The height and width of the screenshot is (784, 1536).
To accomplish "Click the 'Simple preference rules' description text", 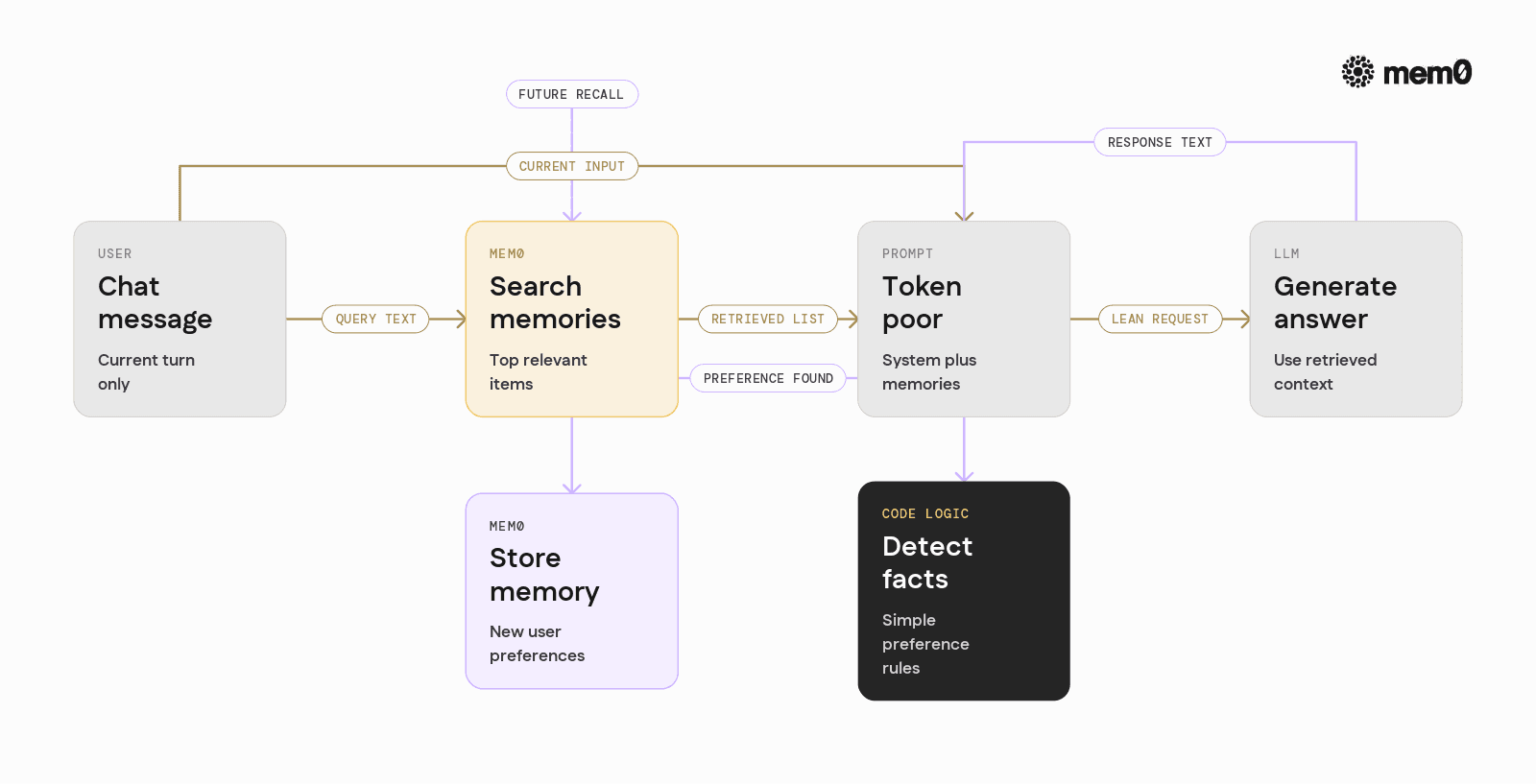I will click(x=925, y=644).
